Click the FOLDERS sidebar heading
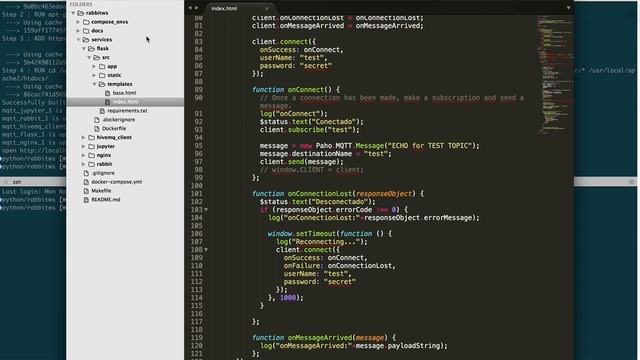Viewport: 640px width, 360px height. click(81, 4)
